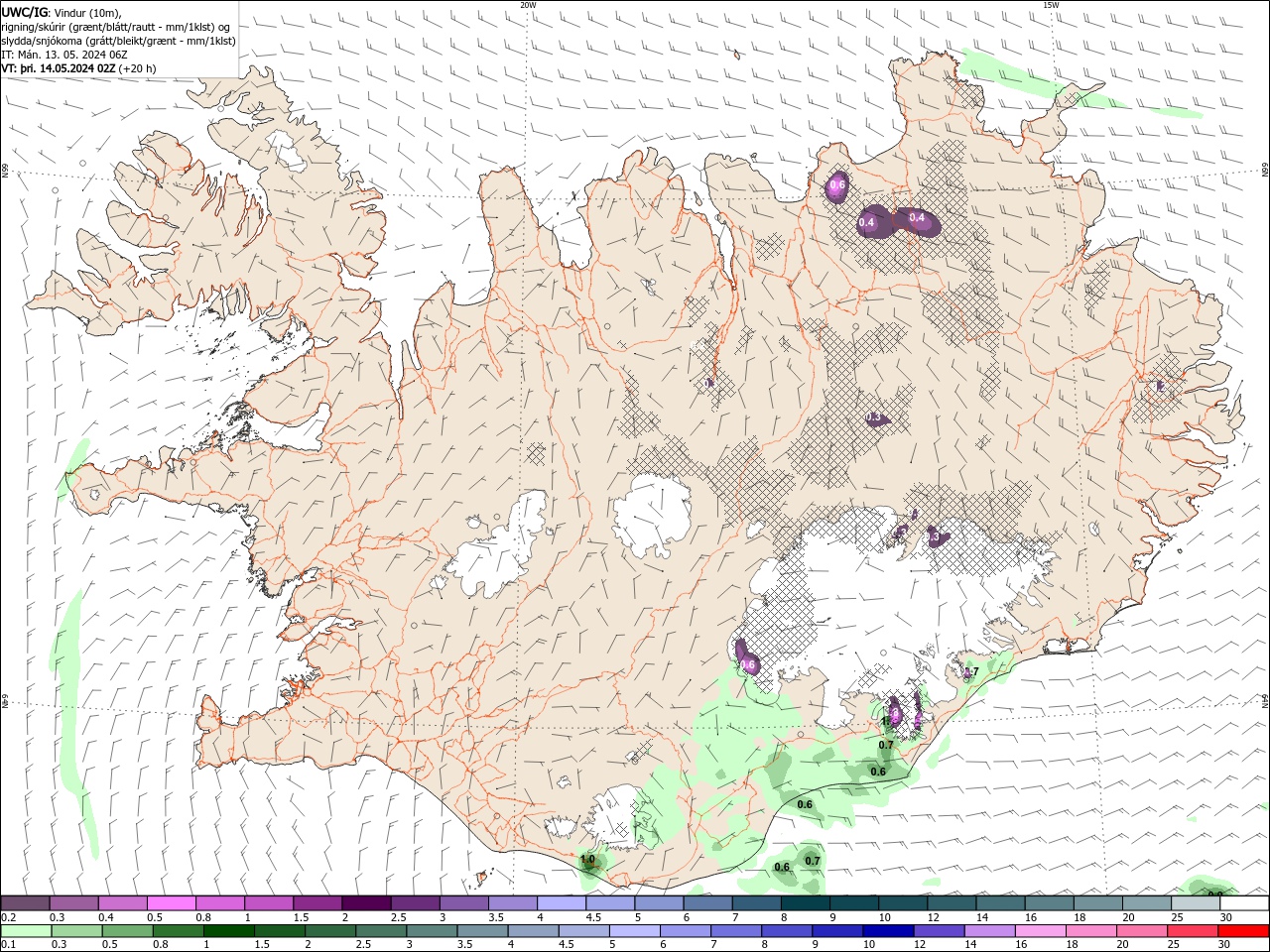Pick lavender snow swatch between 4 and 4.5
This screenshot has height=952, width=1270.
(x=561, y=903)
